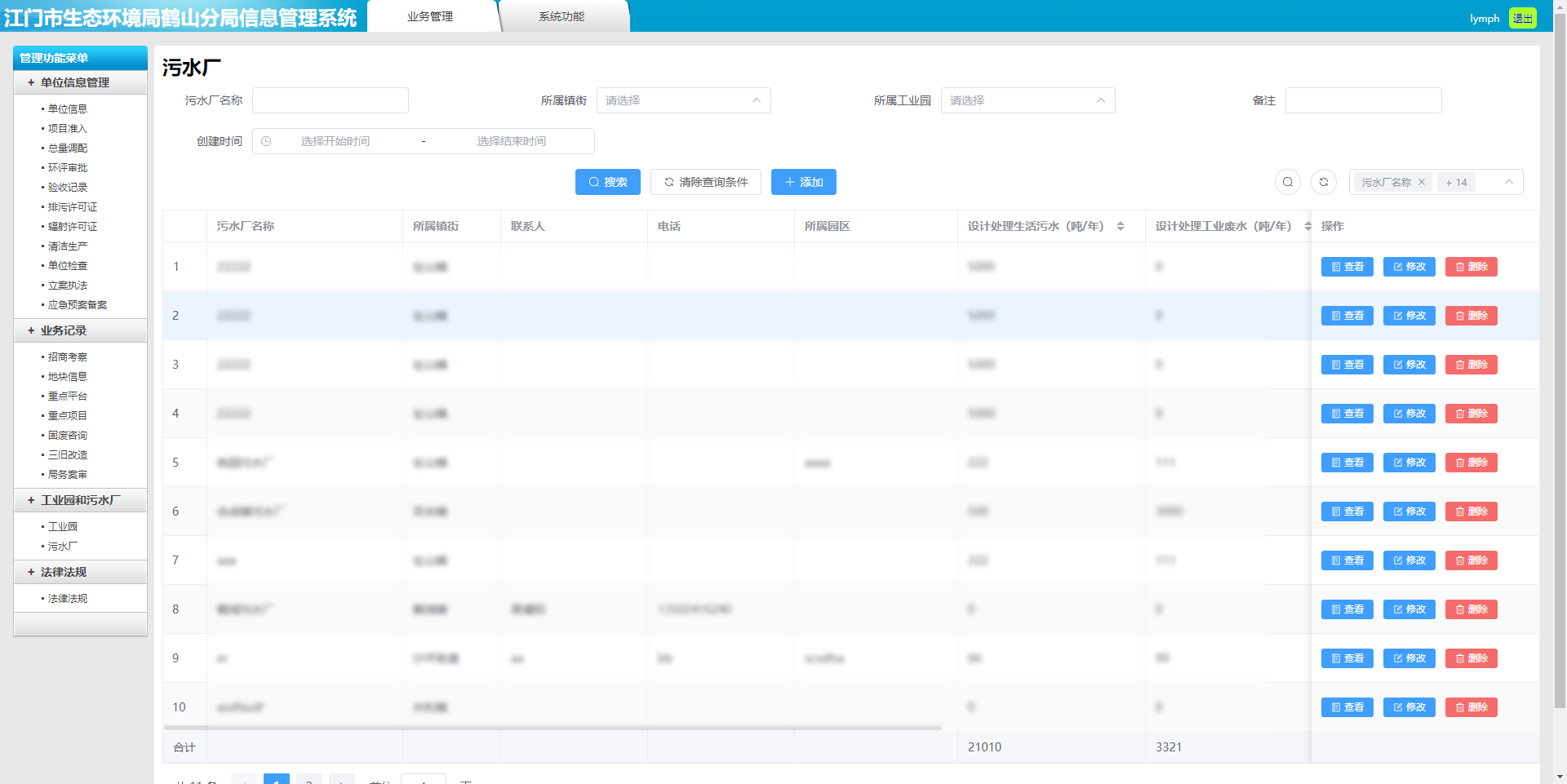Screen dimensions: 1567x784
Task: Sort by 设计处理生活污水 column arrows
Action: 1121,226
